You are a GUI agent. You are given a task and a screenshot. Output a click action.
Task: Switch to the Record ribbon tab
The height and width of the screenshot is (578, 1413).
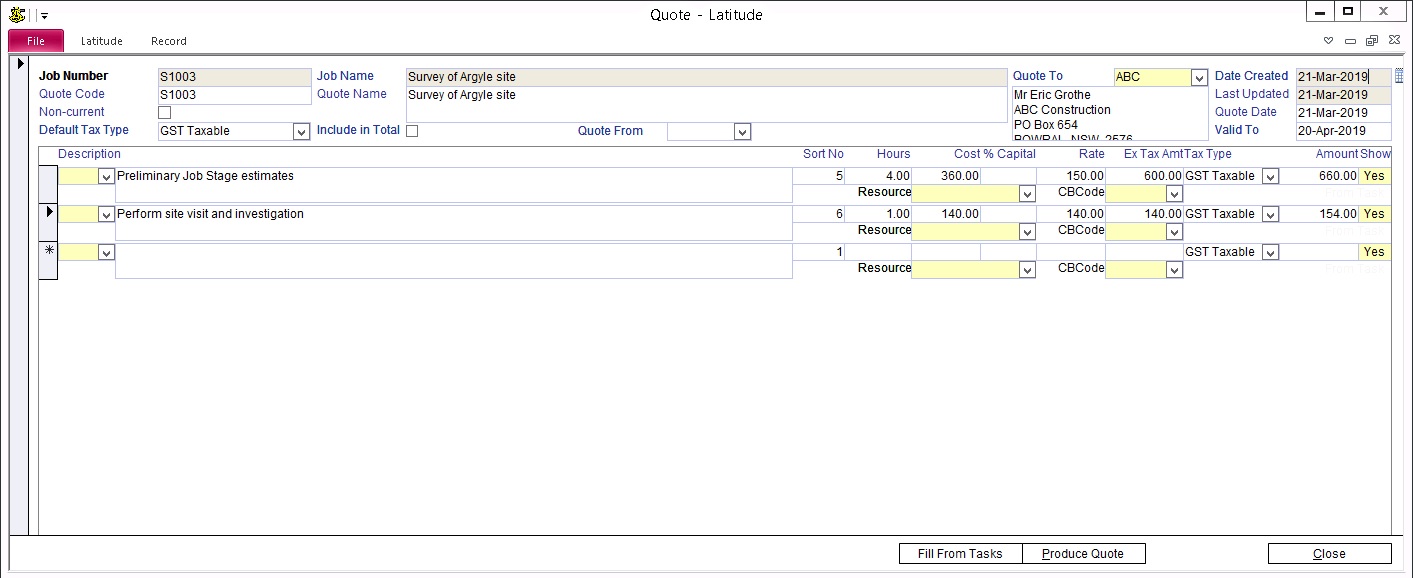169,41
